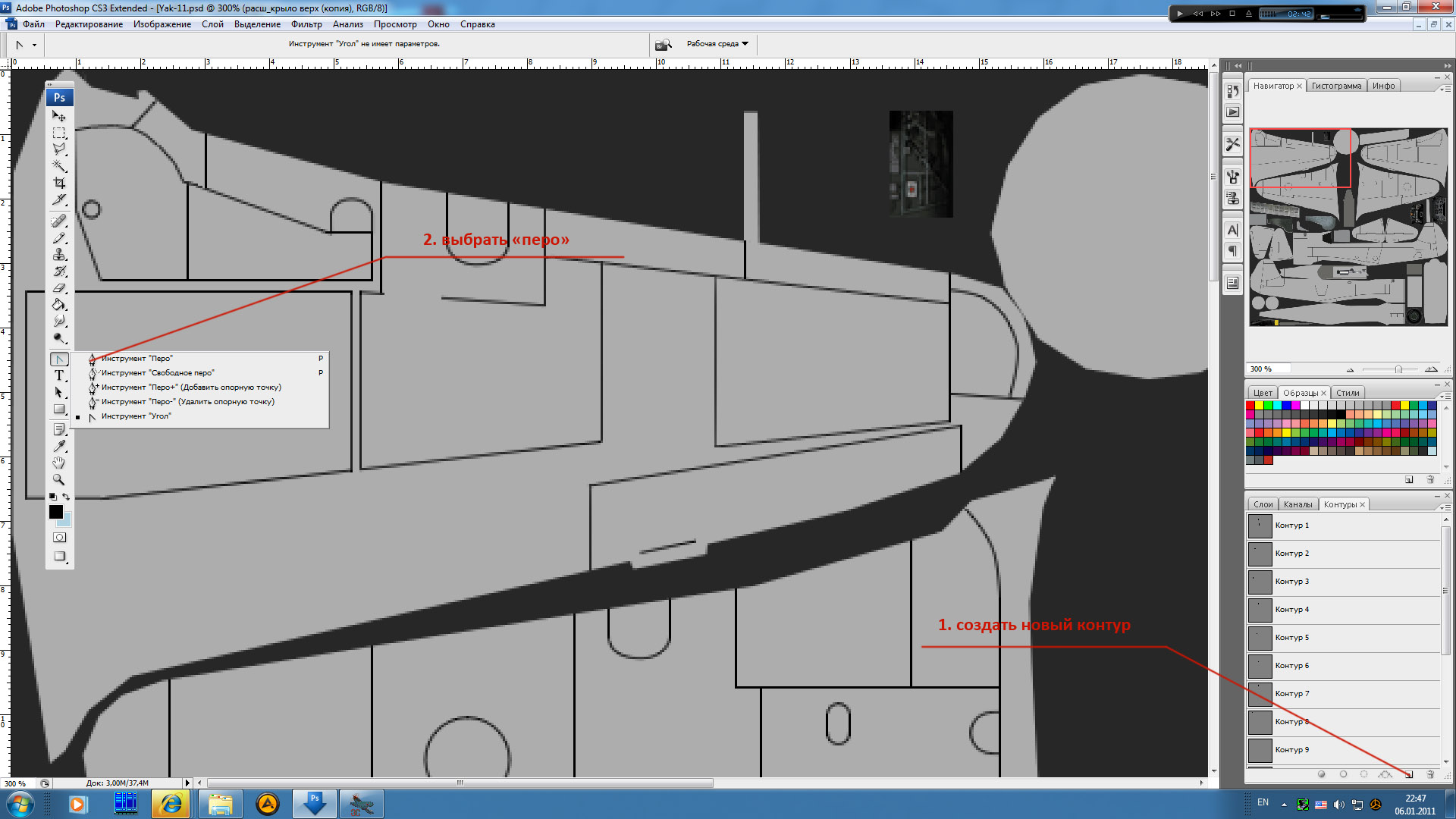Select the Horizontal Type tool

[59, 375]
